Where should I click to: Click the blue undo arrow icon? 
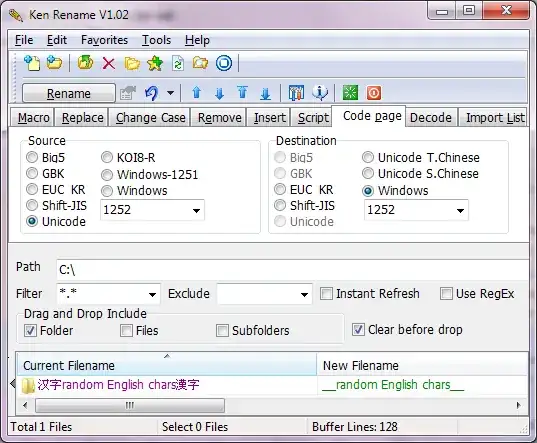(x=151, y=93)
